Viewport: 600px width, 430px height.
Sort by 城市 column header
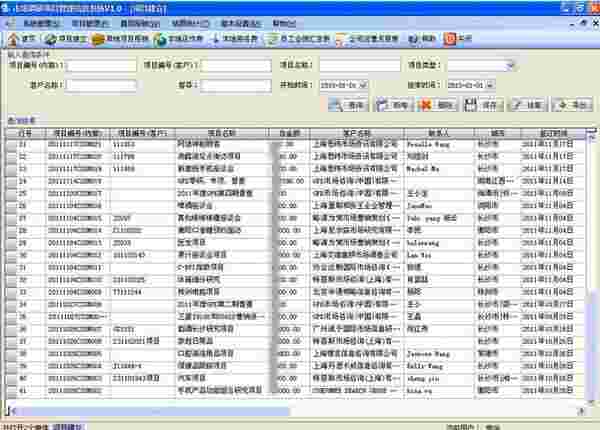coord(497,133)
